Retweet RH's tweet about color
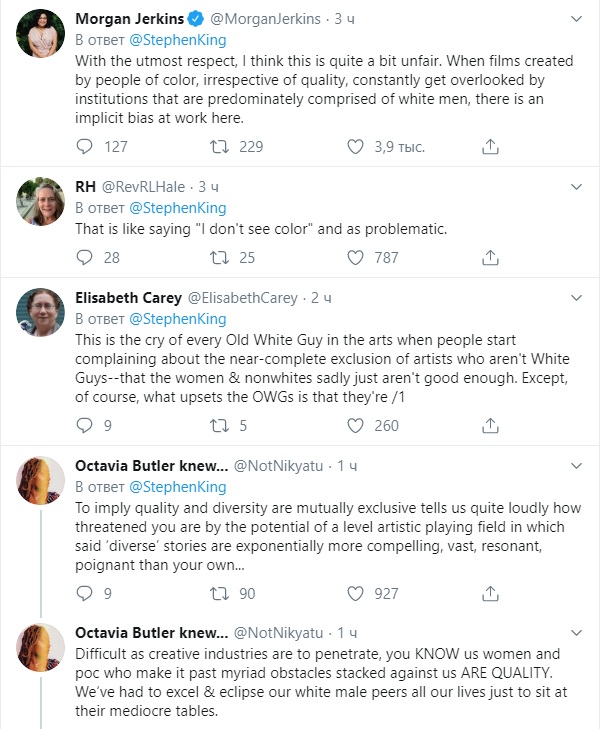 pyautogui.click(x=219, y=257)
